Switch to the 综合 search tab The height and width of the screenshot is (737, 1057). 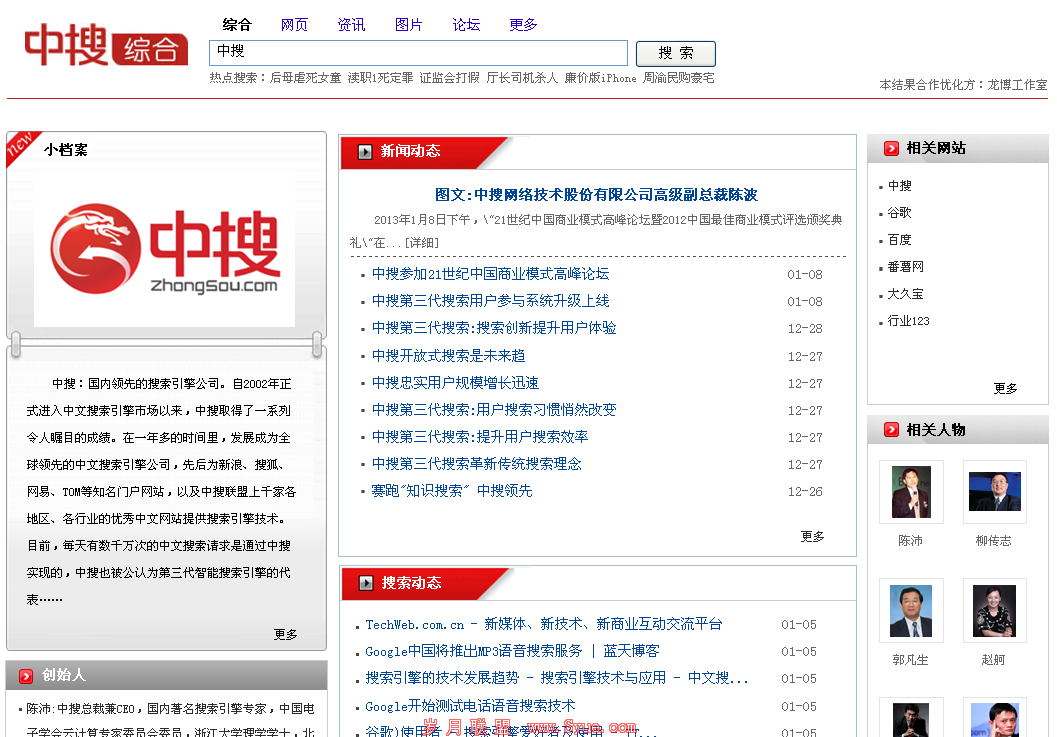point(237,25)
